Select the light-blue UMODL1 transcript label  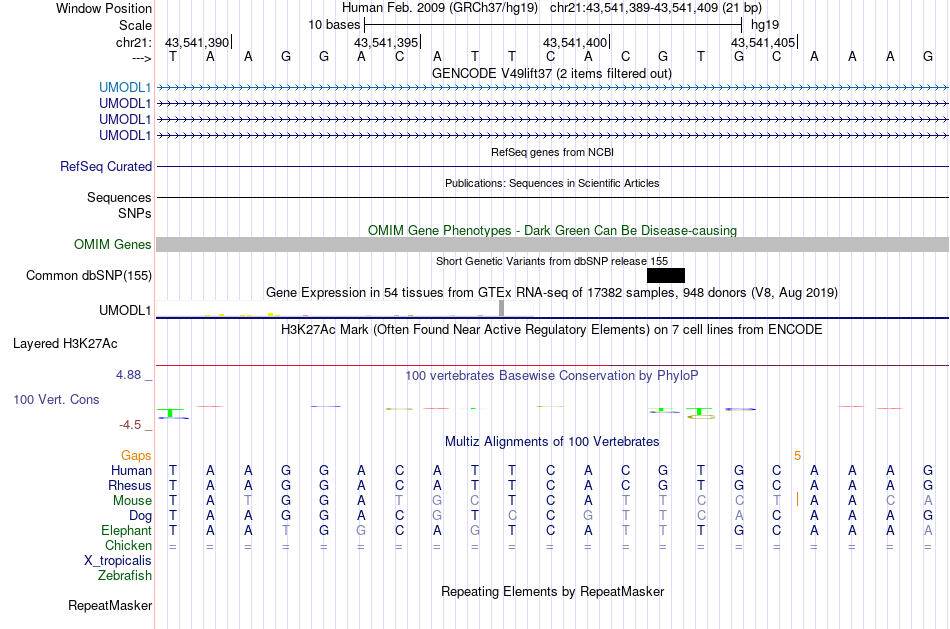pos(125,87)
